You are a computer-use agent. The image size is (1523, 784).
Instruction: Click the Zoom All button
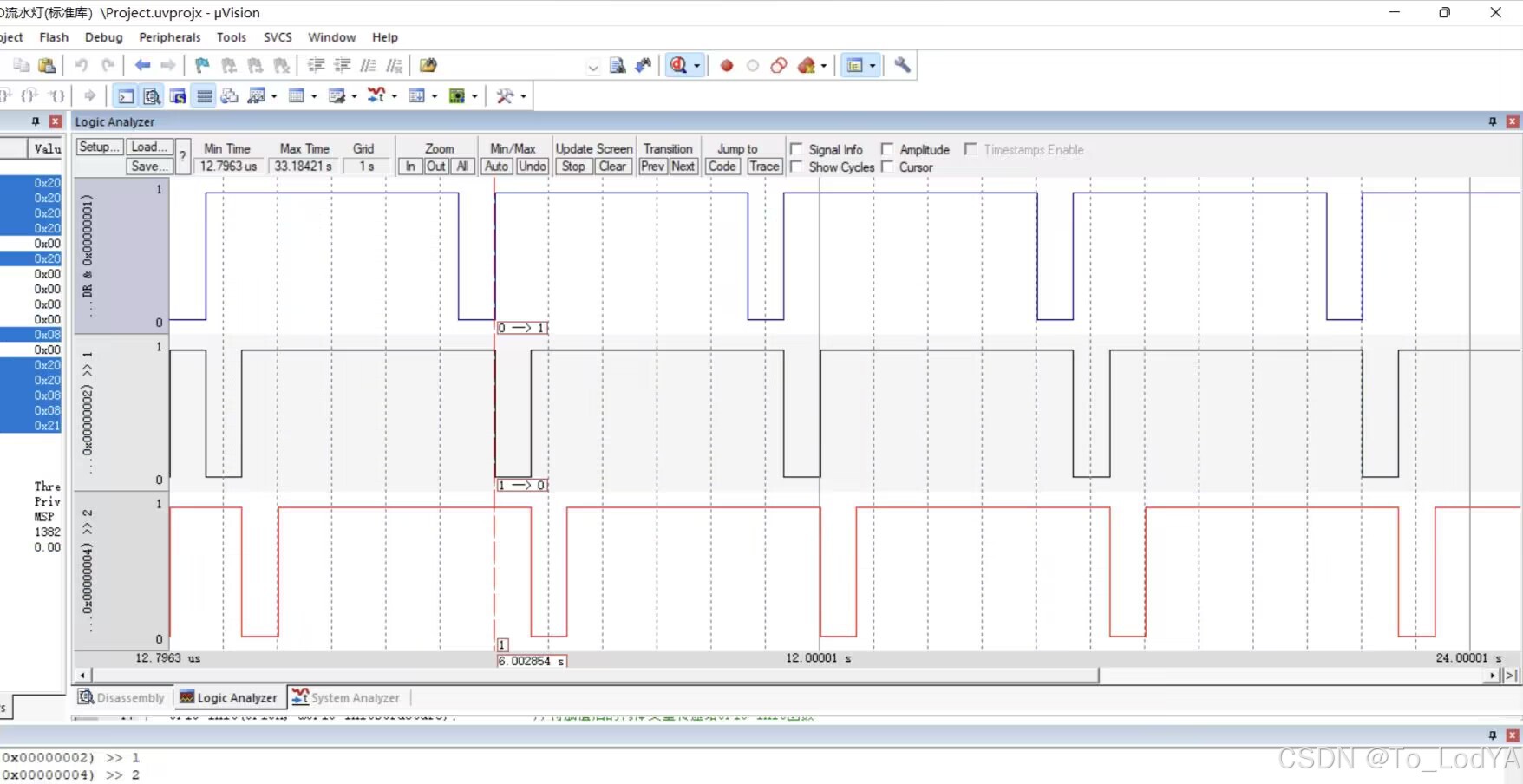coord(463,167)
